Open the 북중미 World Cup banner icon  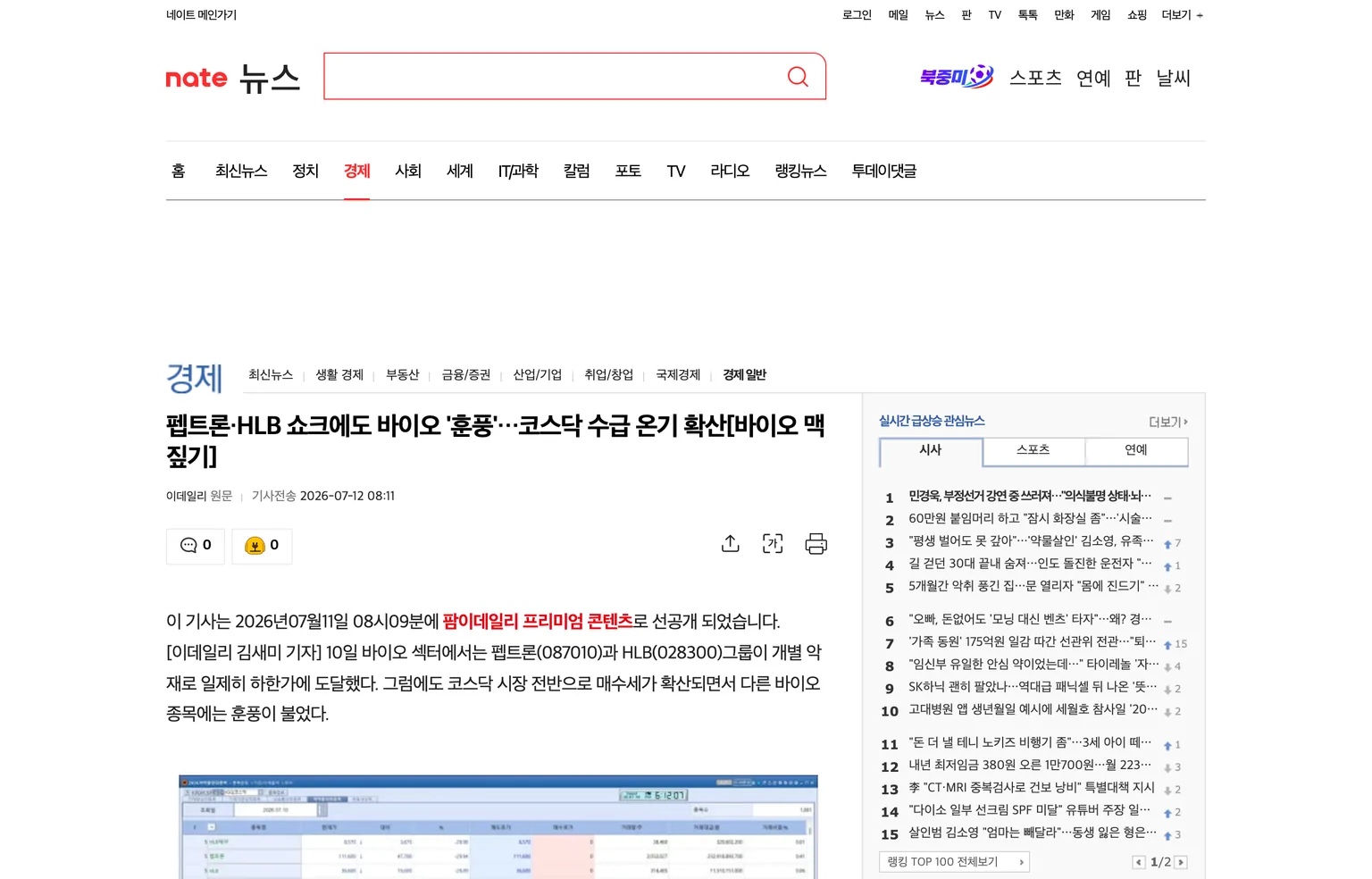point(957,77)
